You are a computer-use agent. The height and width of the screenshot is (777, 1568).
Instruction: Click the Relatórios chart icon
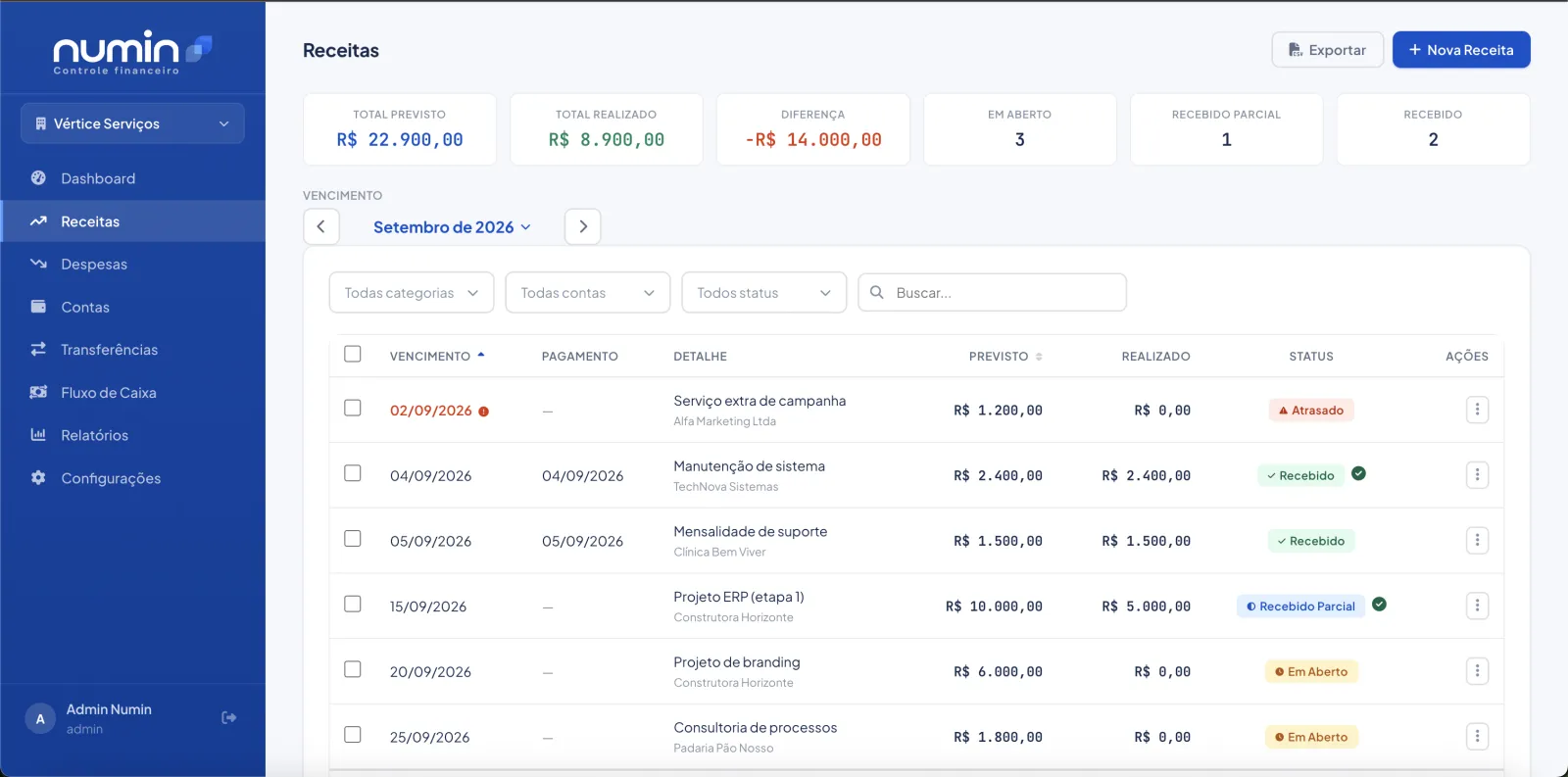[38, 435]
